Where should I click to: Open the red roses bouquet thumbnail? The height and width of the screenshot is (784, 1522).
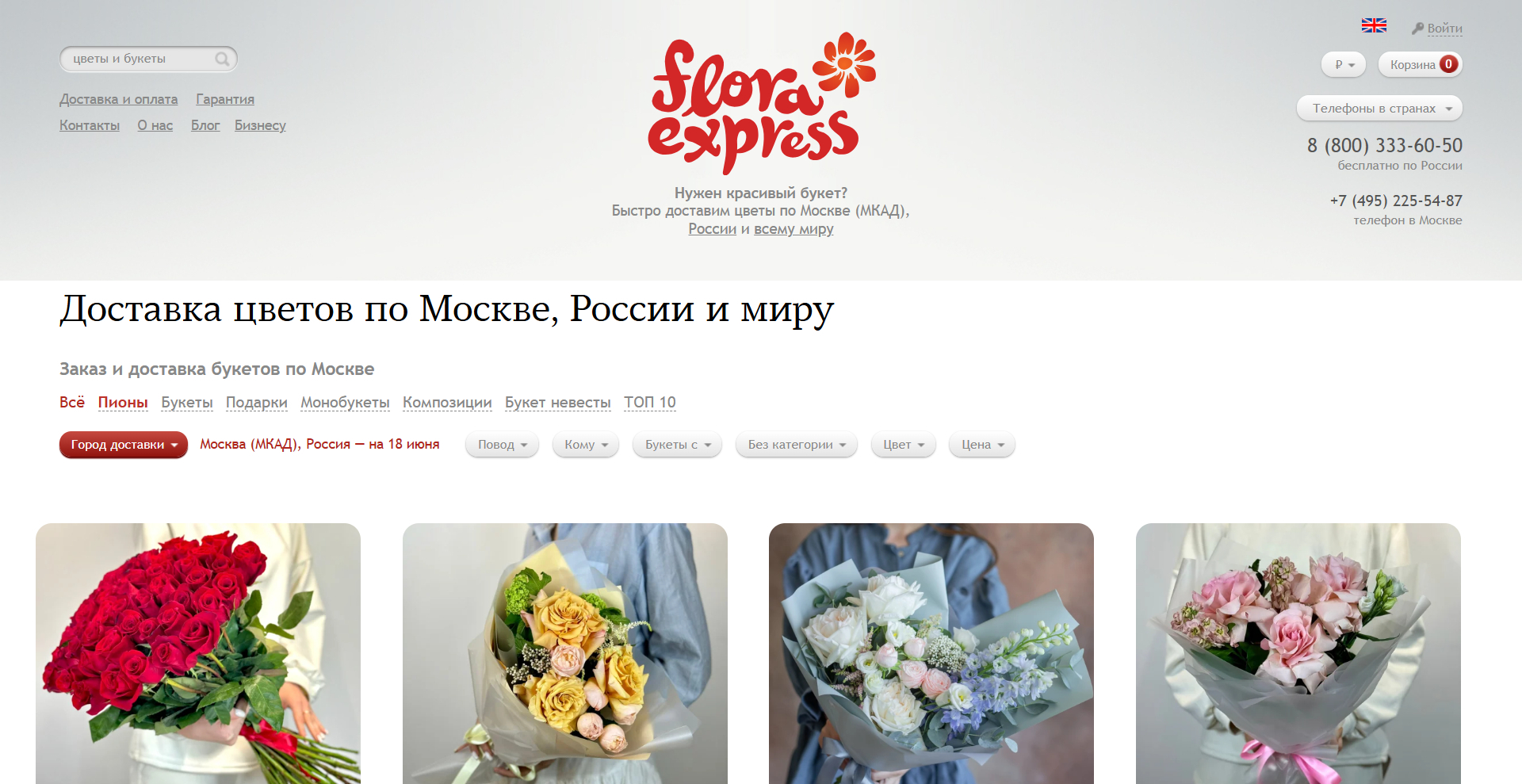tap(198, 653)
